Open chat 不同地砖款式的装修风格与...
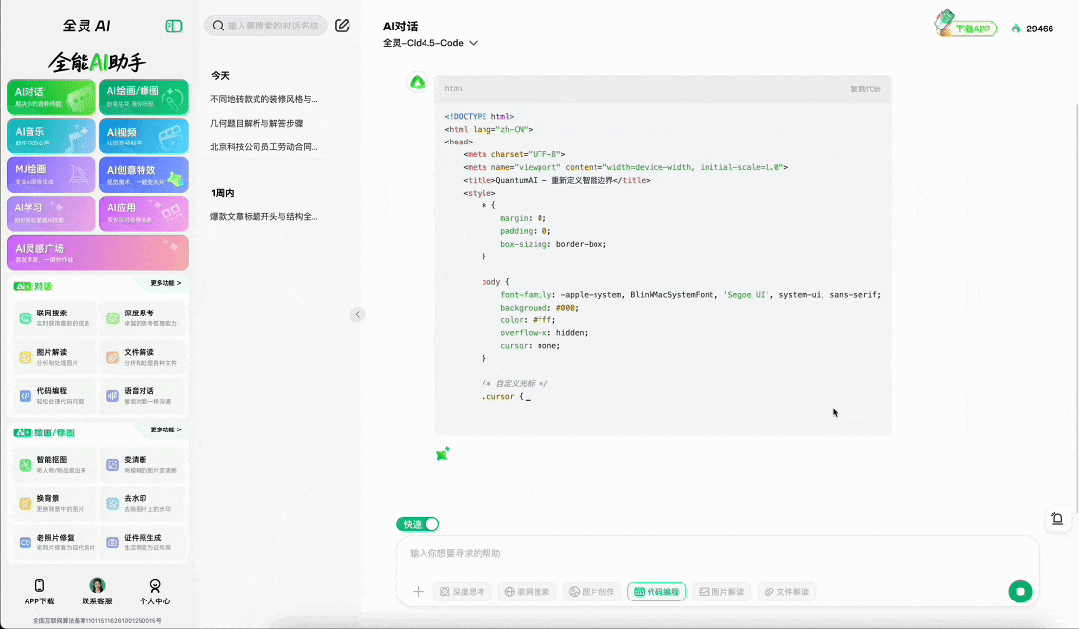 [264, 99]
